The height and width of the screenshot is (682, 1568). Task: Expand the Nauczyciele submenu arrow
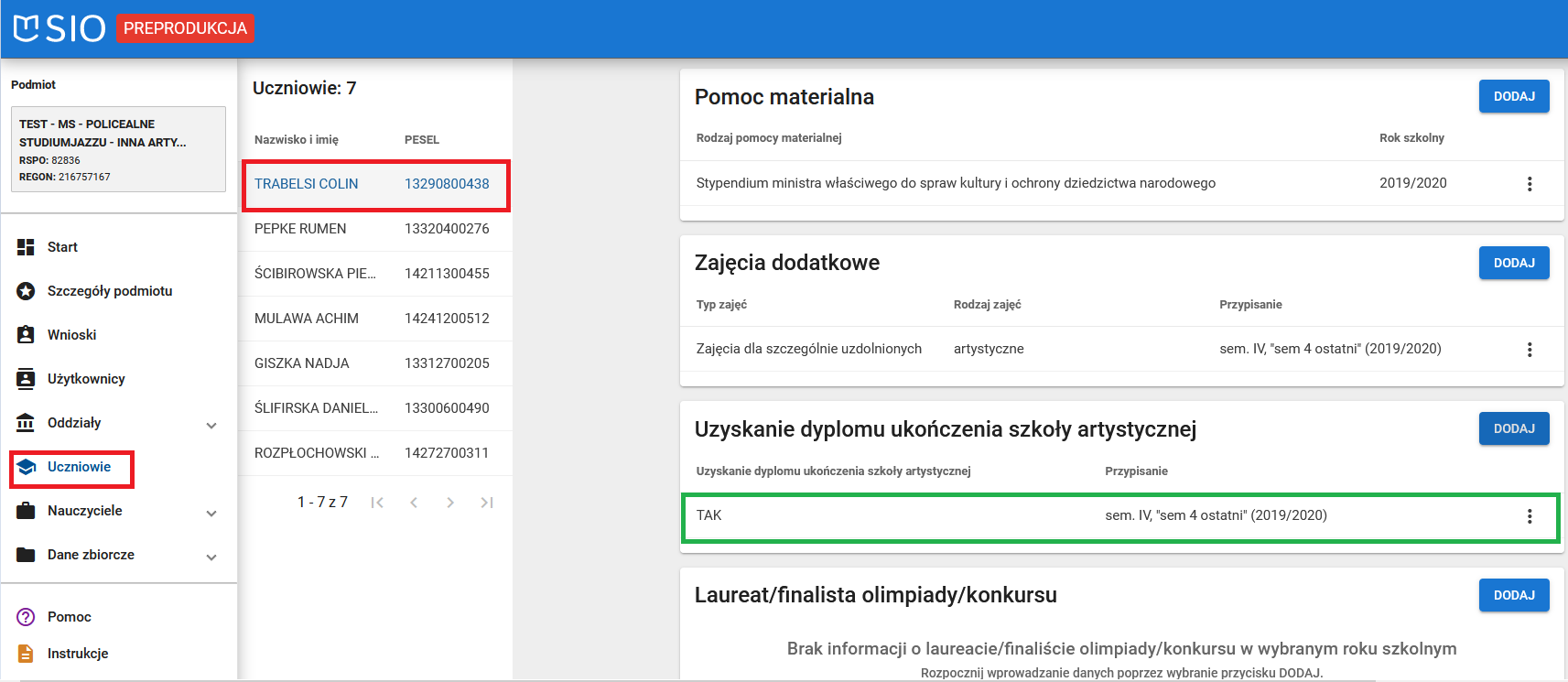(211, 513)
